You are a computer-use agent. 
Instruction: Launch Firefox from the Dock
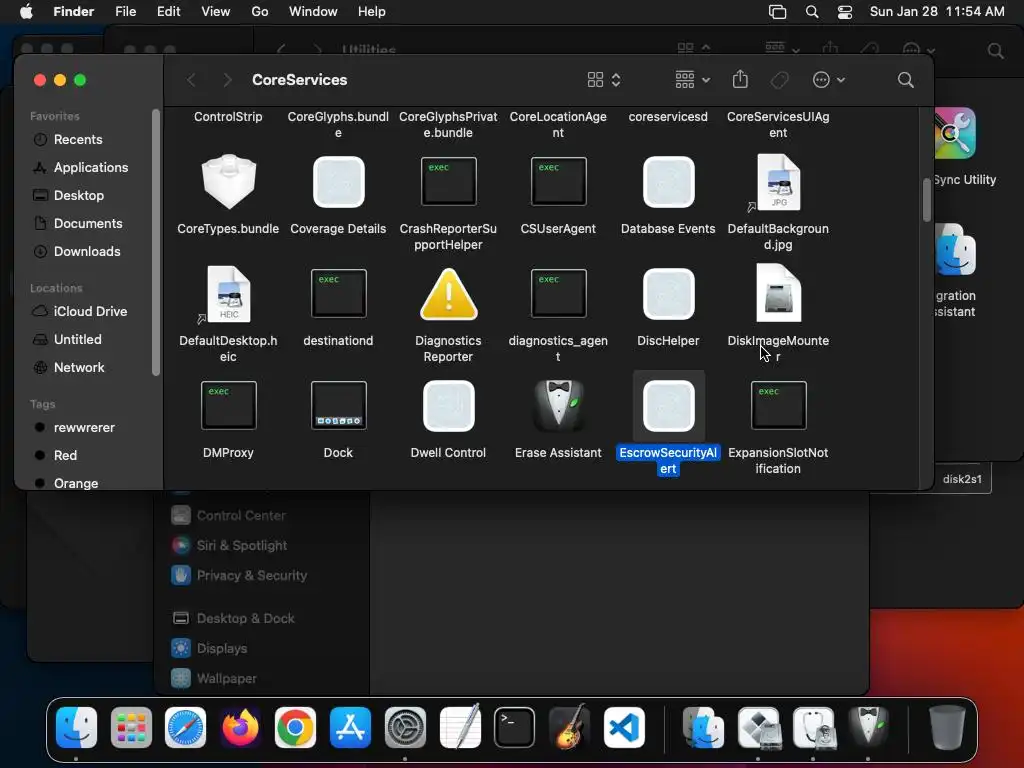pyautogui.click(x=240, y=727)
